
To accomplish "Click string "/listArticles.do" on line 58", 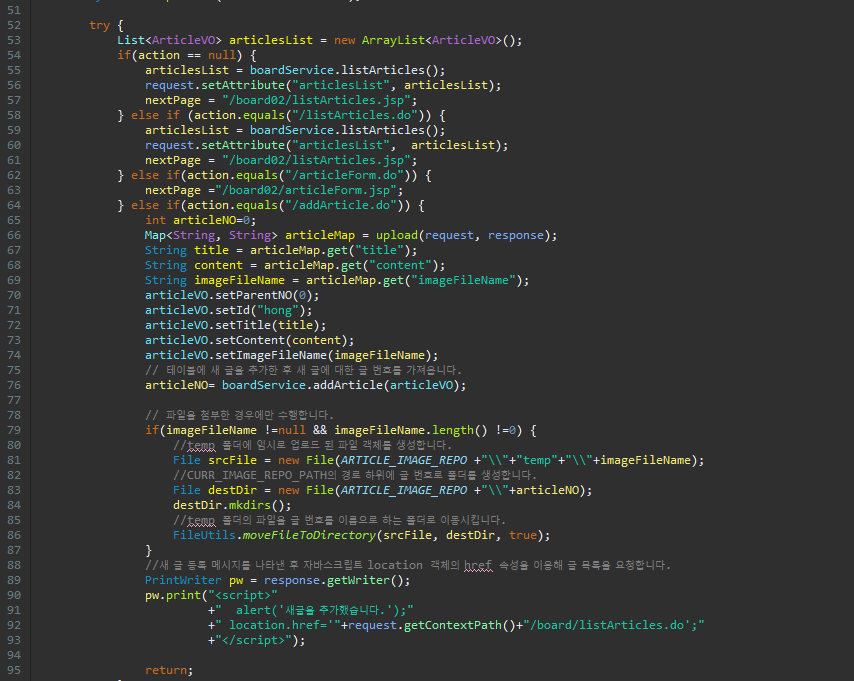I will [355, 115].
